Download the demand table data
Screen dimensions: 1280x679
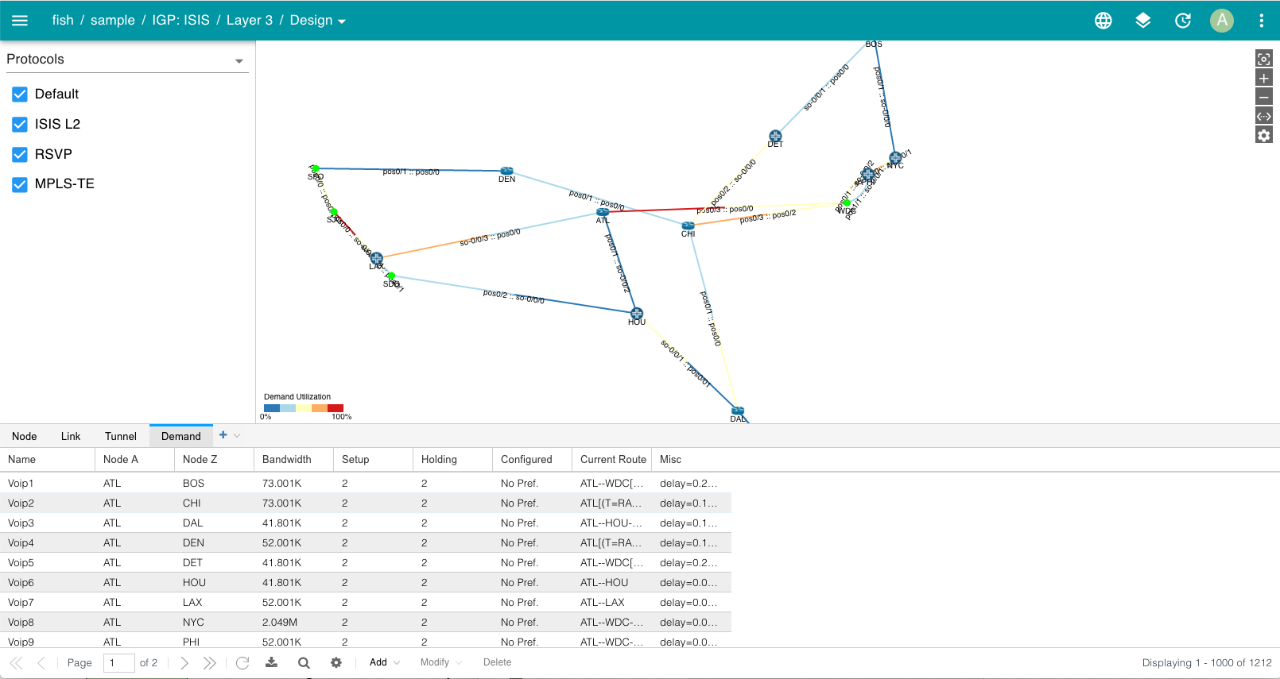271,663
